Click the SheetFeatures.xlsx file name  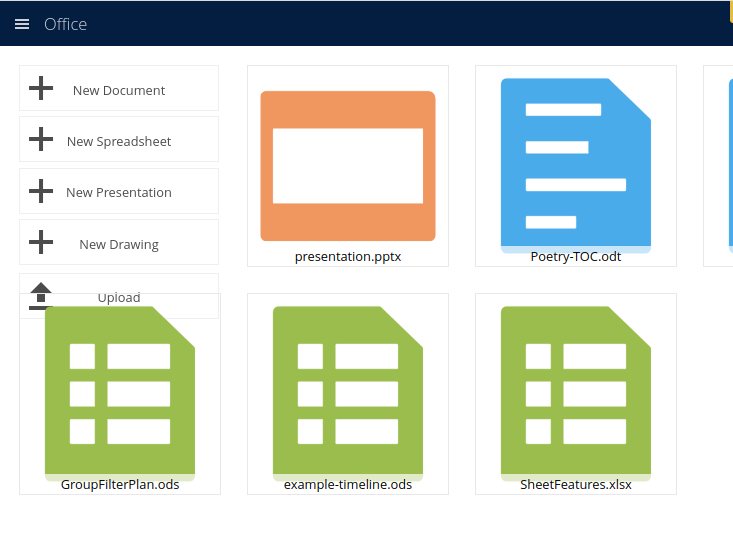click(575, 485)
